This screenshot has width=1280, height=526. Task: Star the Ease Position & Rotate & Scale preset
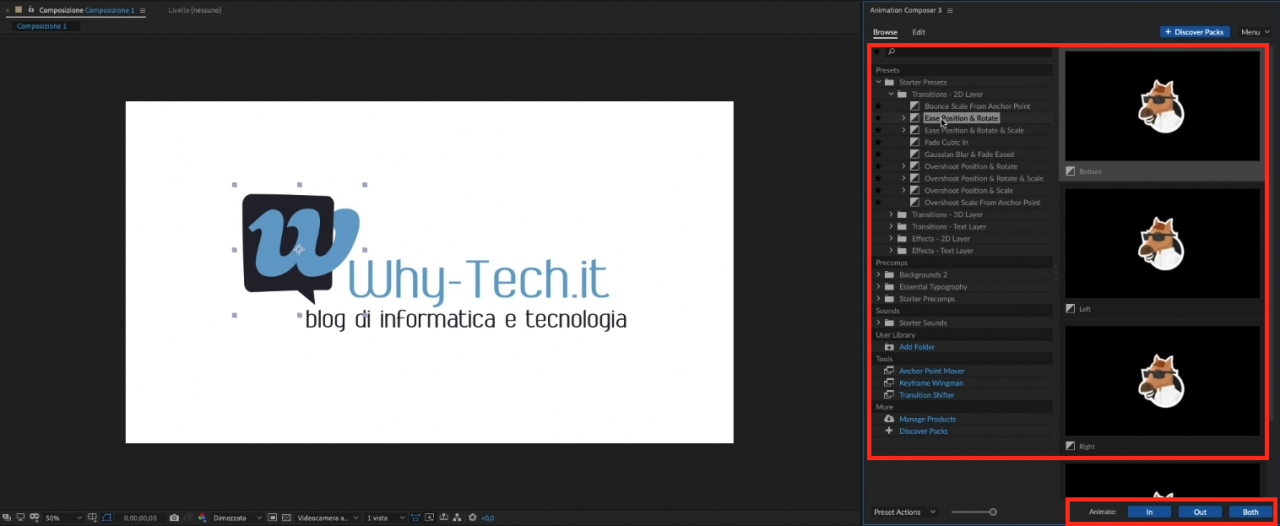[x=878, y=130]
